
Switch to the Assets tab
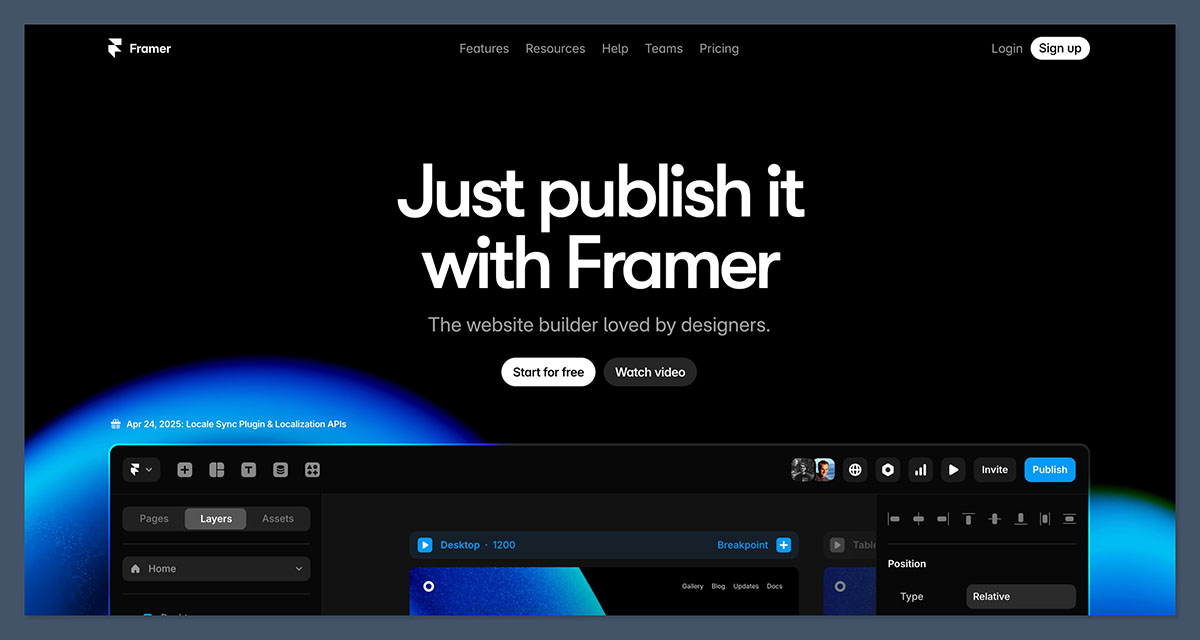(278, 519)
